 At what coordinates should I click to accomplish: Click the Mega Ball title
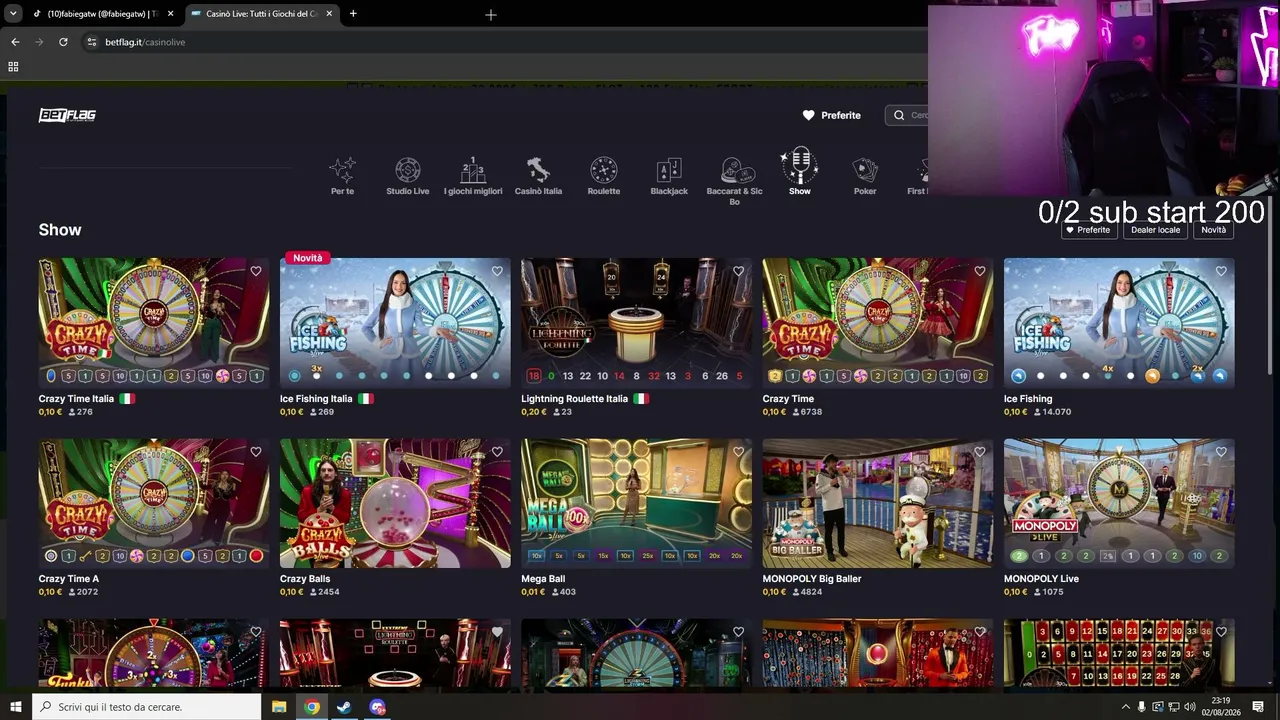tap(543, 579)
